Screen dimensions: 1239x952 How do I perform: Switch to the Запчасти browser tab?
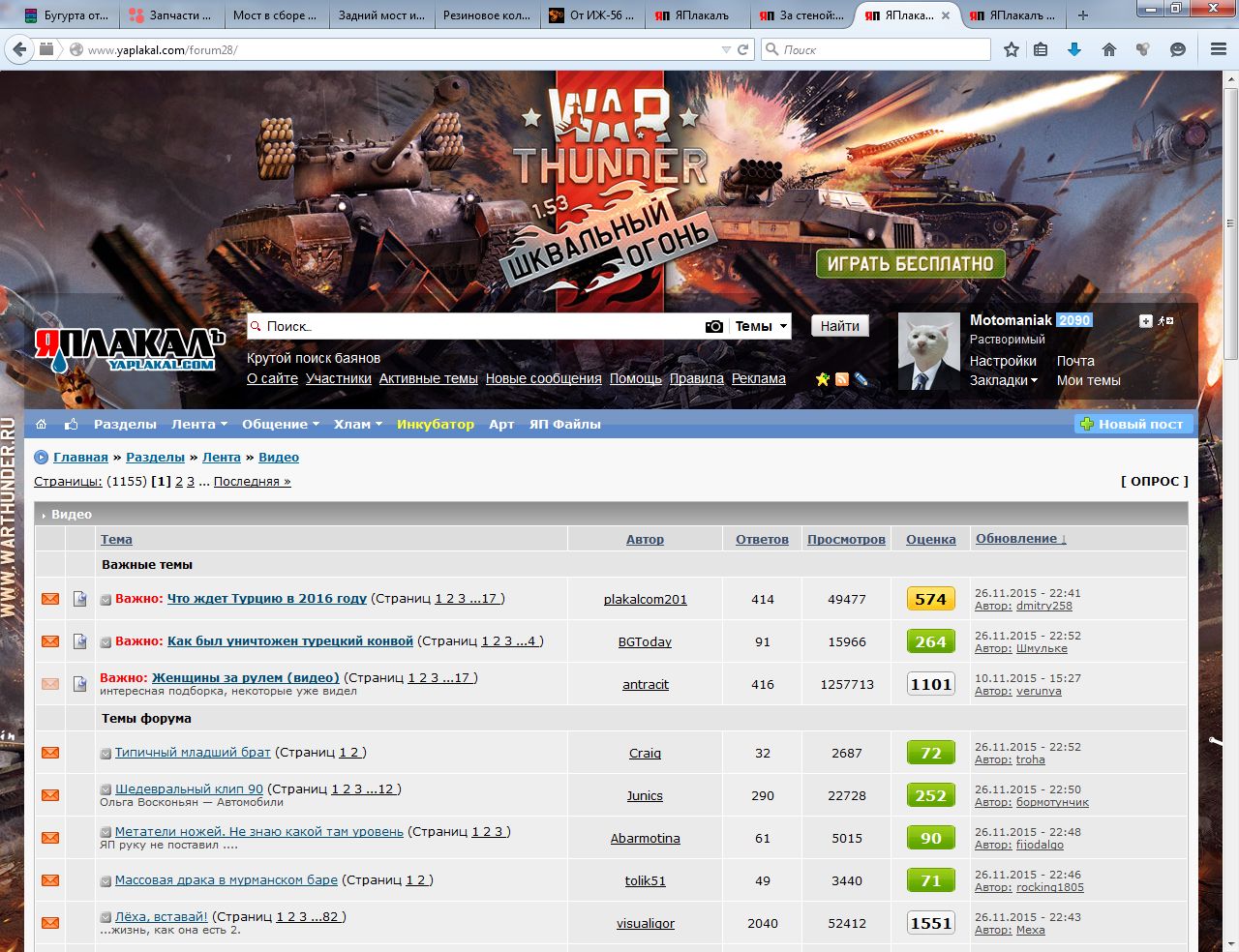coord(170,15)
